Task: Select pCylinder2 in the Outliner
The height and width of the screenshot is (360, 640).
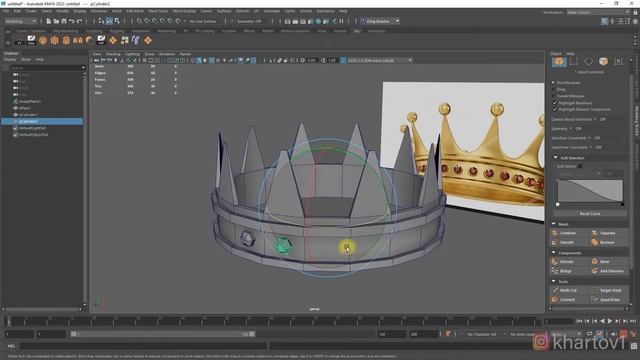Action: tap(42, 122)
